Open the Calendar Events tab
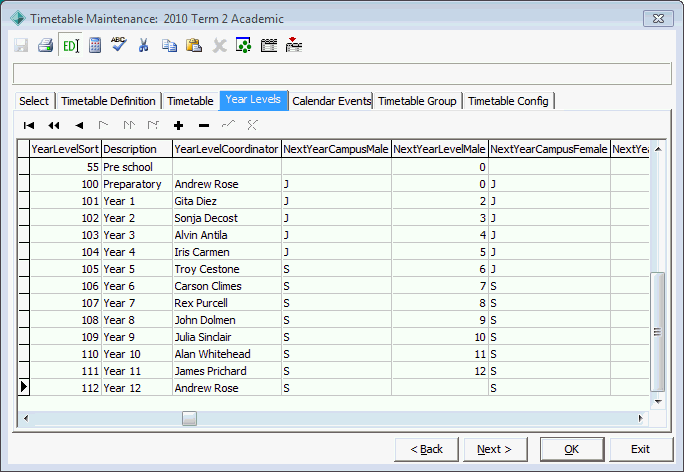This screenshot has height=472, width=684. coord(332,101)
